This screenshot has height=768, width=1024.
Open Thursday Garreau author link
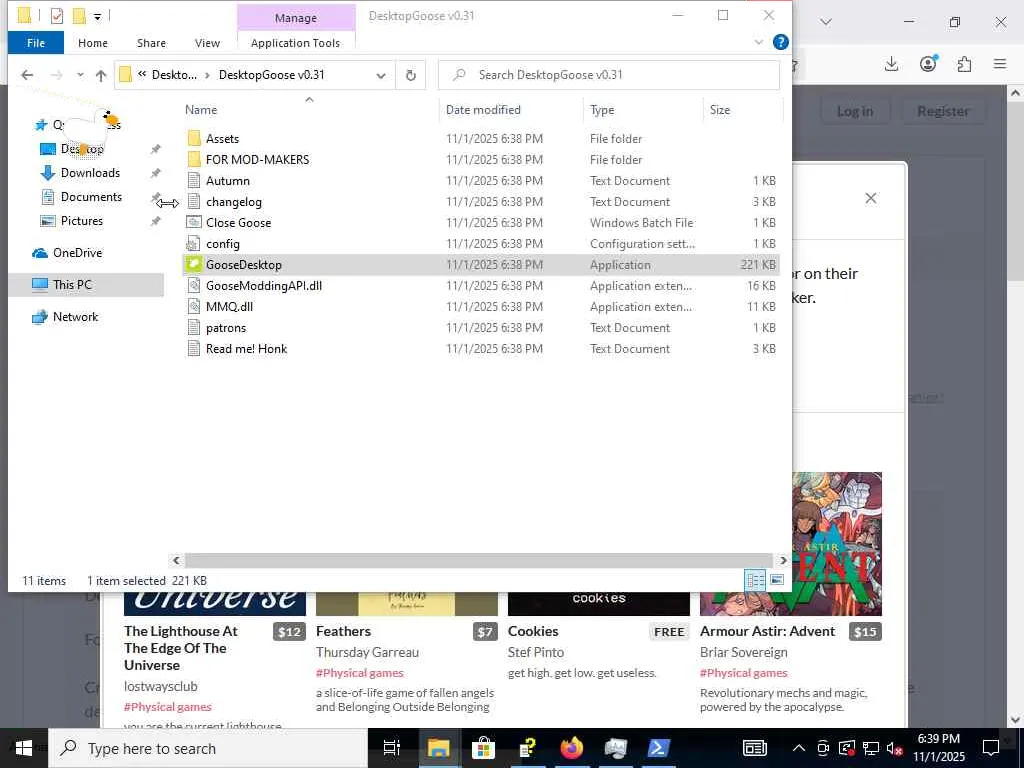(367, 652)
